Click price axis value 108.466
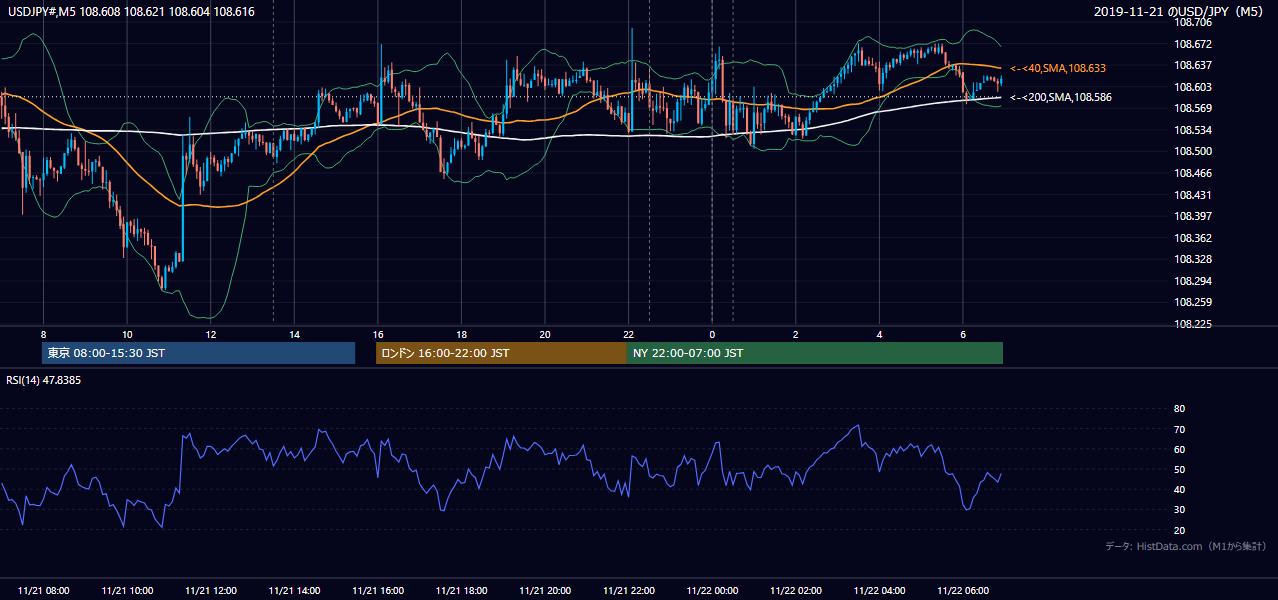The image size is (1278, 600). pos(1192,173)
